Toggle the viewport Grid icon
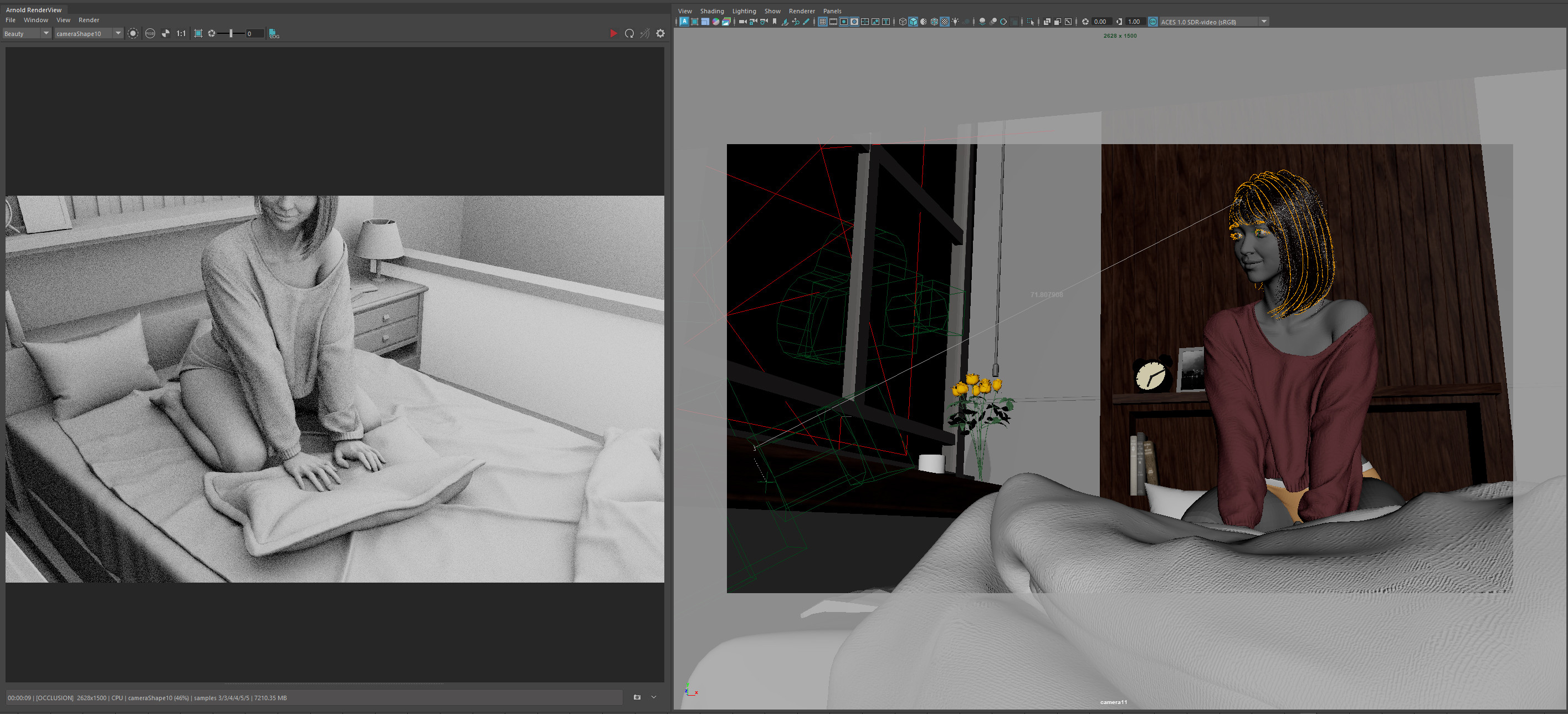The width and height of the screenshot is (1568, 714). pyautogui.click(x=823, y=22)
